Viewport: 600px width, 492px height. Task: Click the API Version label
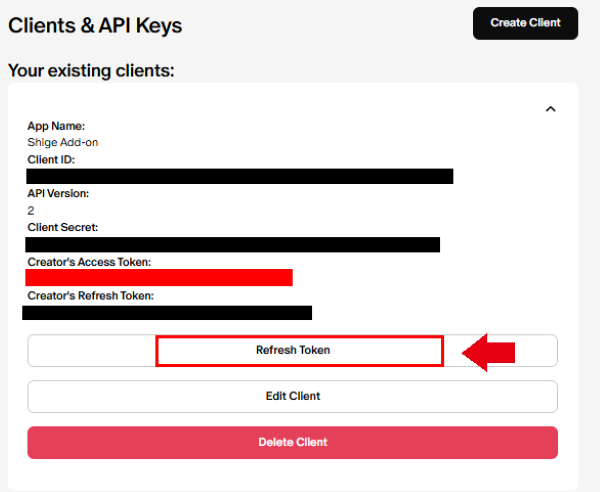tap(58, 193)
